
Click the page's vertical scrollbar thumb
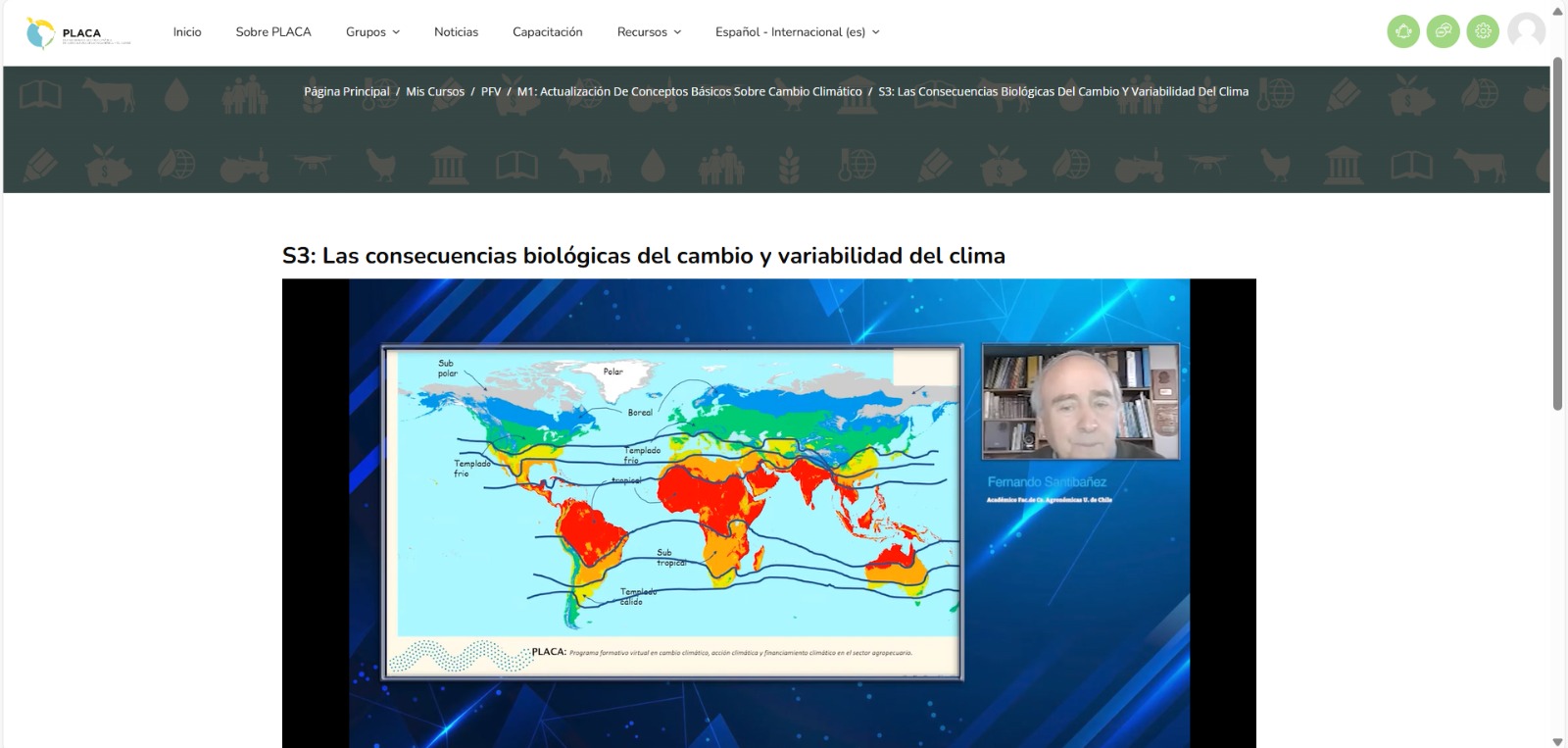click(1557, 235)
